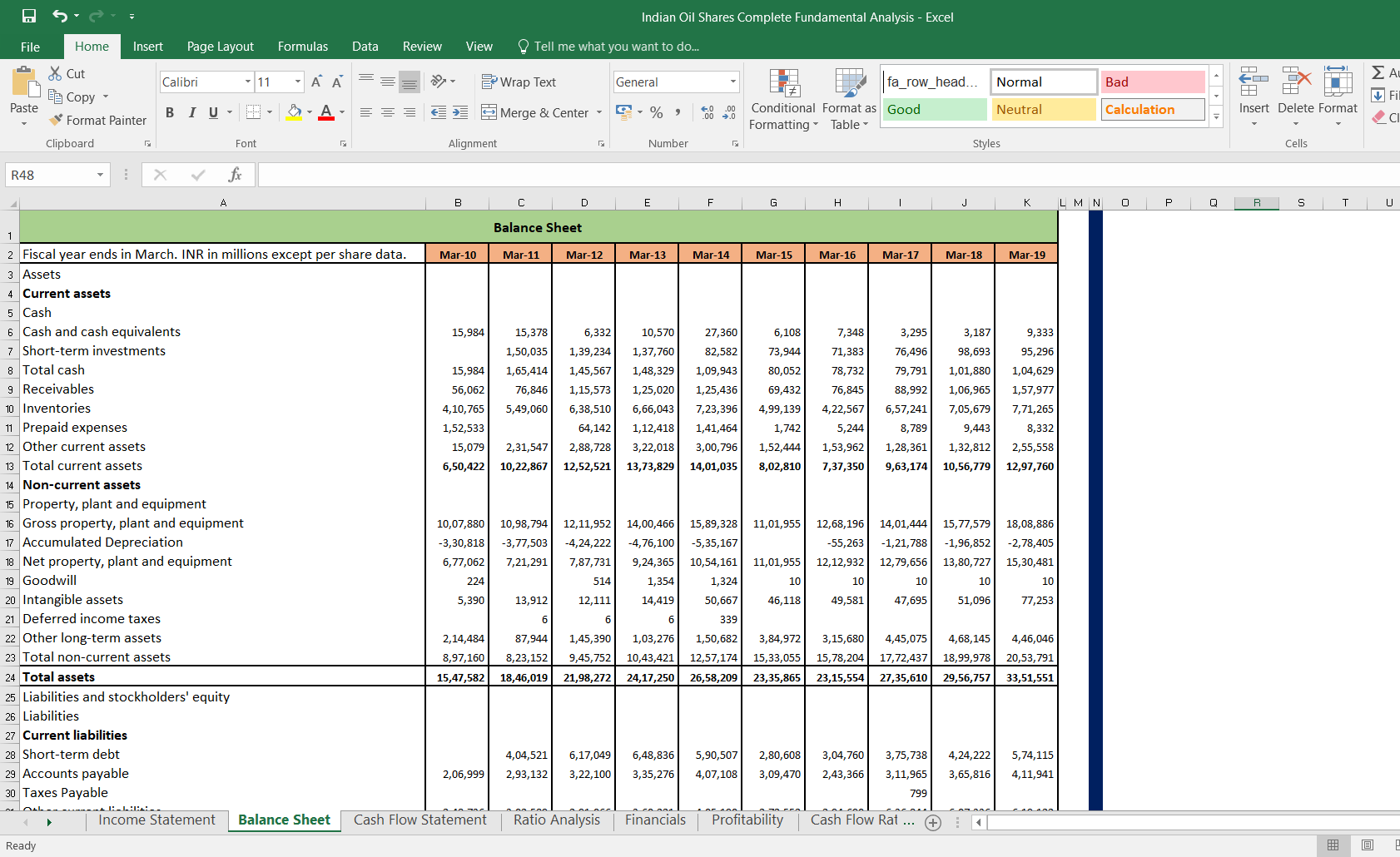
Task: Apply the Fill Color paint bucket
Action: click(294, 112)
